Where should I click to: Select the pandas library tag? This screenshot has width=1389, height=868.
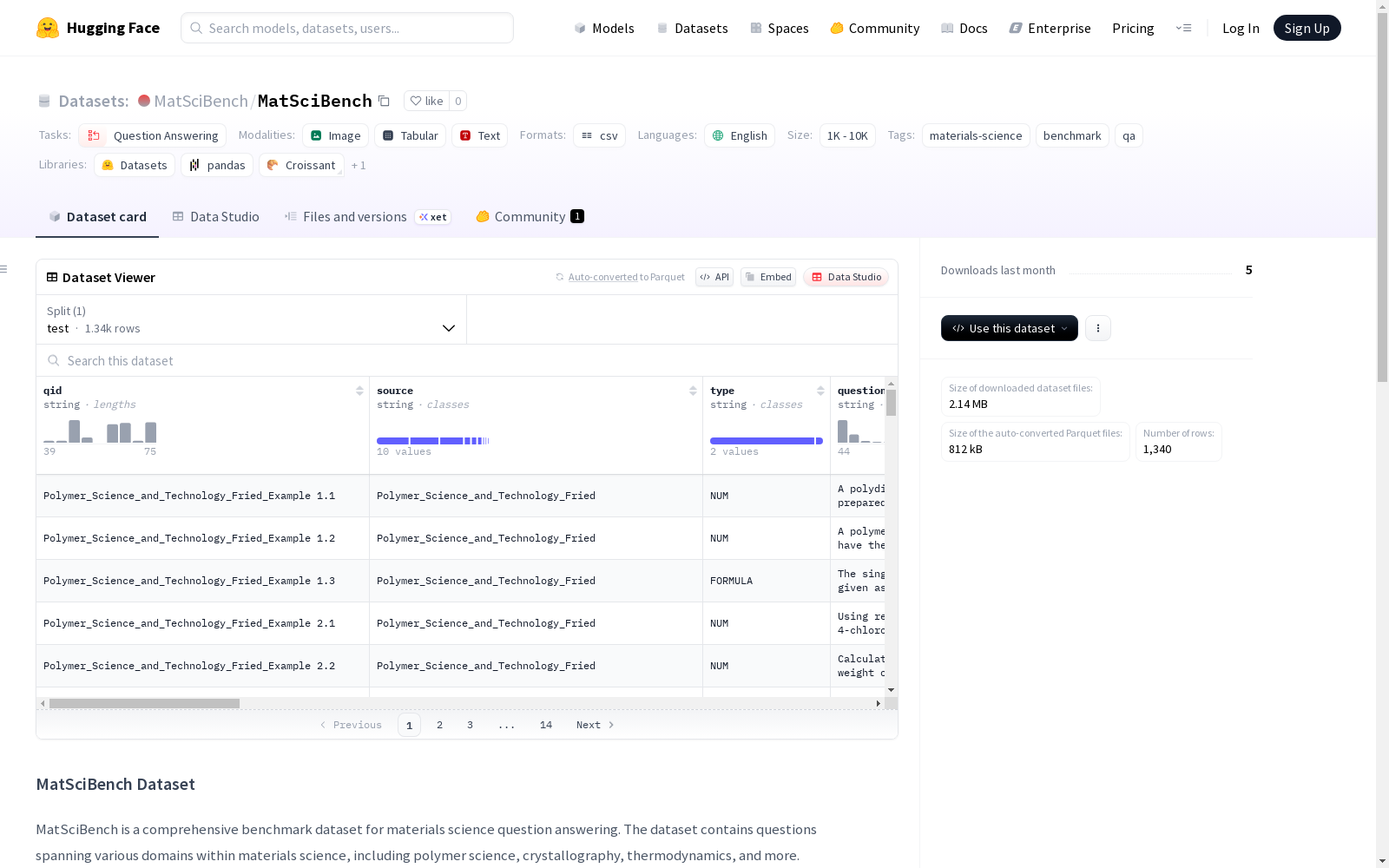click(x=217, y=165)
